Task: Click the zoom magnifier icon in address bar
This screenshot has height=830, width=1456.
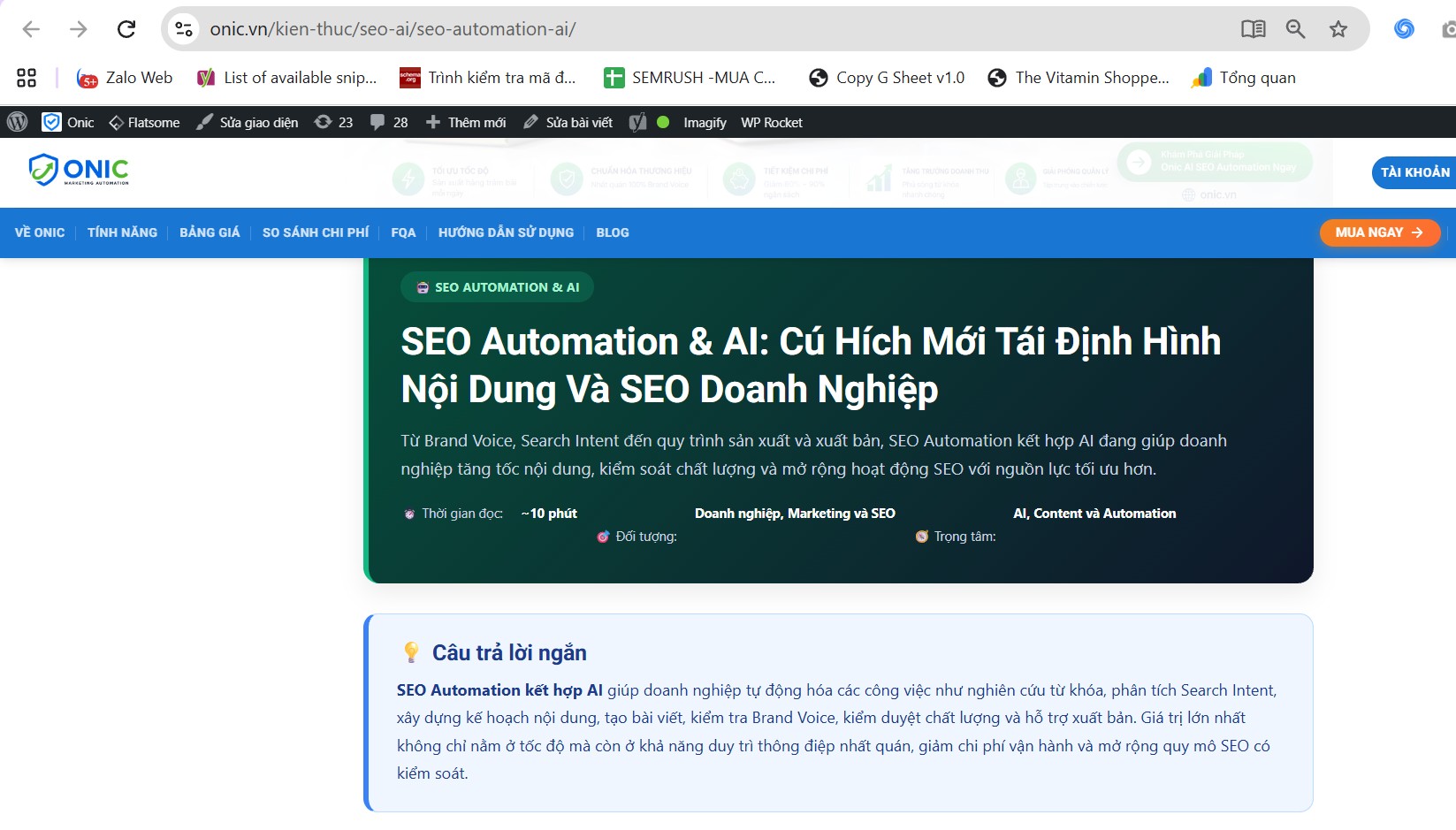Action: [x=1295, y=29]
